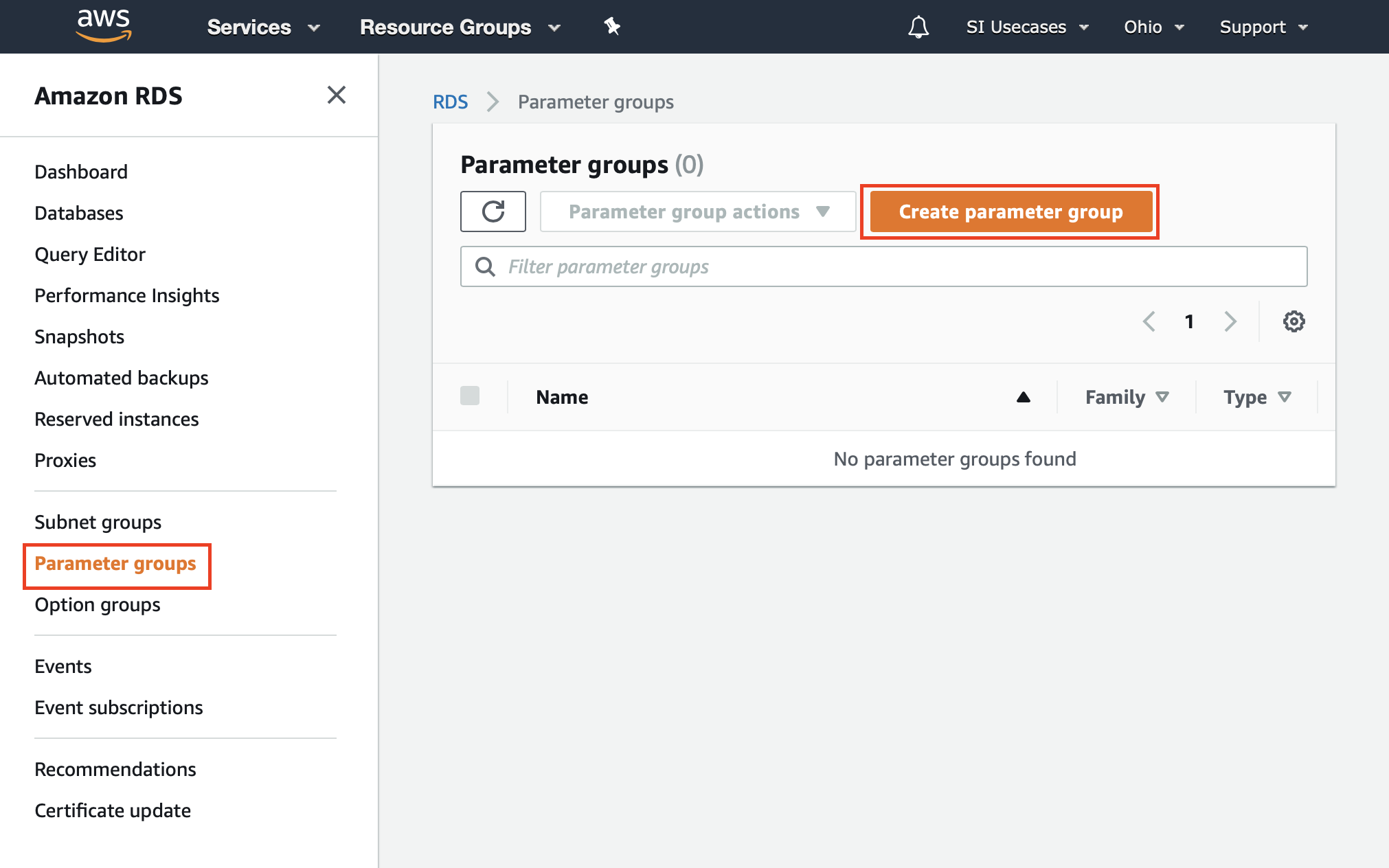This screenshot has height=868, width=1389.
Task: Close the Amazon RDS sidebar panel
Action: 337,95
